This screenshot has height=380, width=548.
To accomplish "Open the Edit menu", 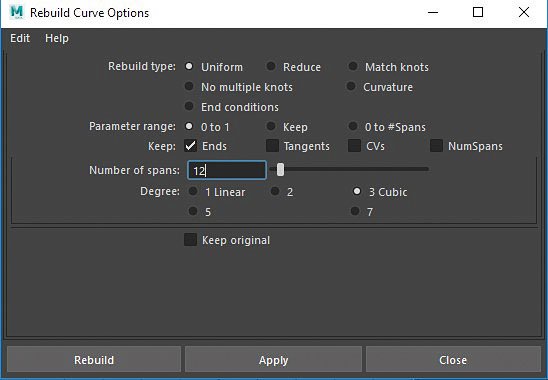I will point(20,38).
